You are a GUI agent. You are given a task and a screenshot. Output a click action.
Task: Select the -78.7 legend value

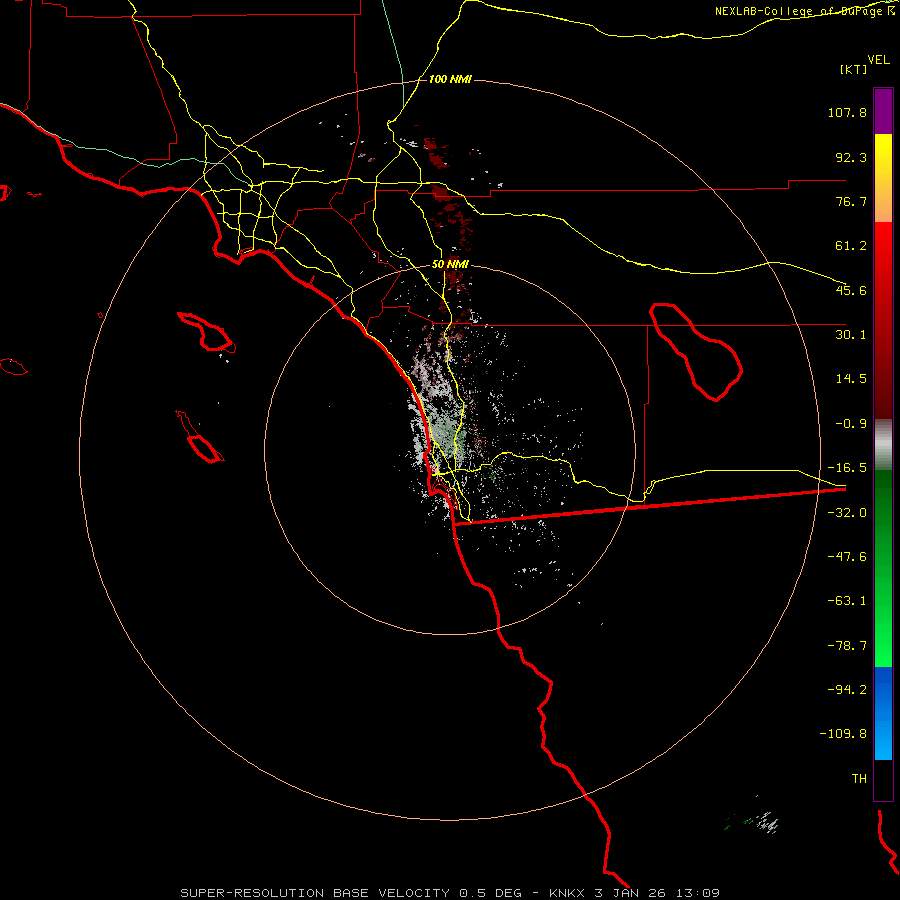click(847, 646)
